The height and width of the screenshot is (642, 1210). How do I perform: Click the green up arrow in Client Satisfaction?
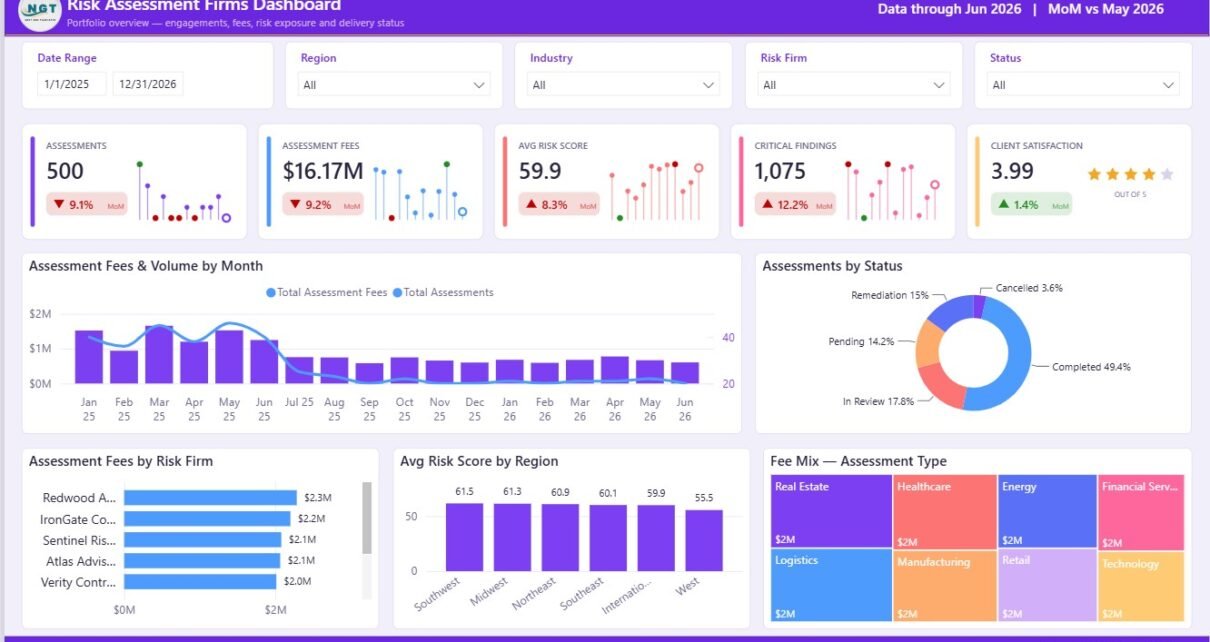point(1003,205)
